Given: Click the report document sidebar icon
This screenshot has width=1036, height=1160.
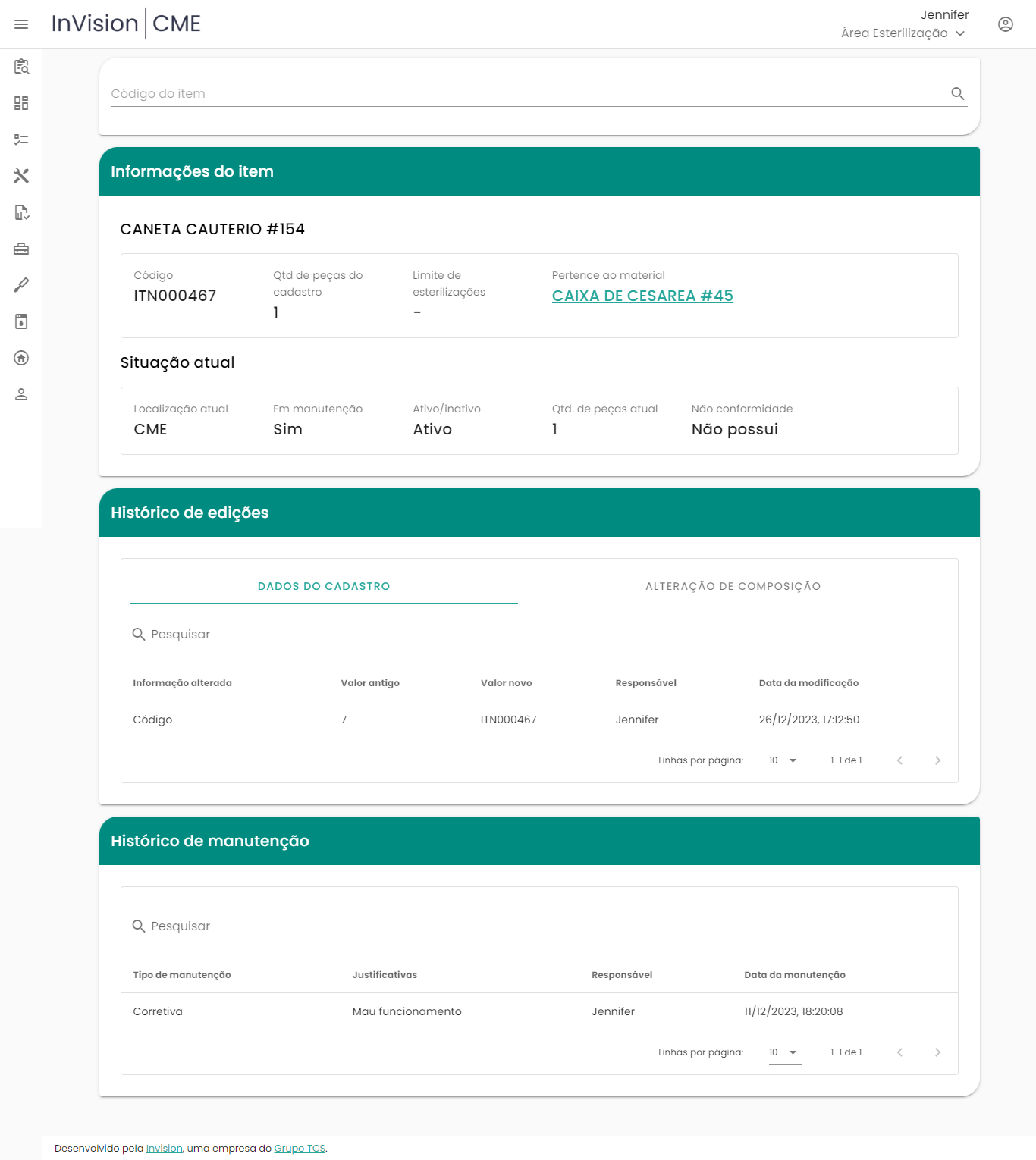Looking at the screenshot, I should pyautogui.click(x=21, y=212).
